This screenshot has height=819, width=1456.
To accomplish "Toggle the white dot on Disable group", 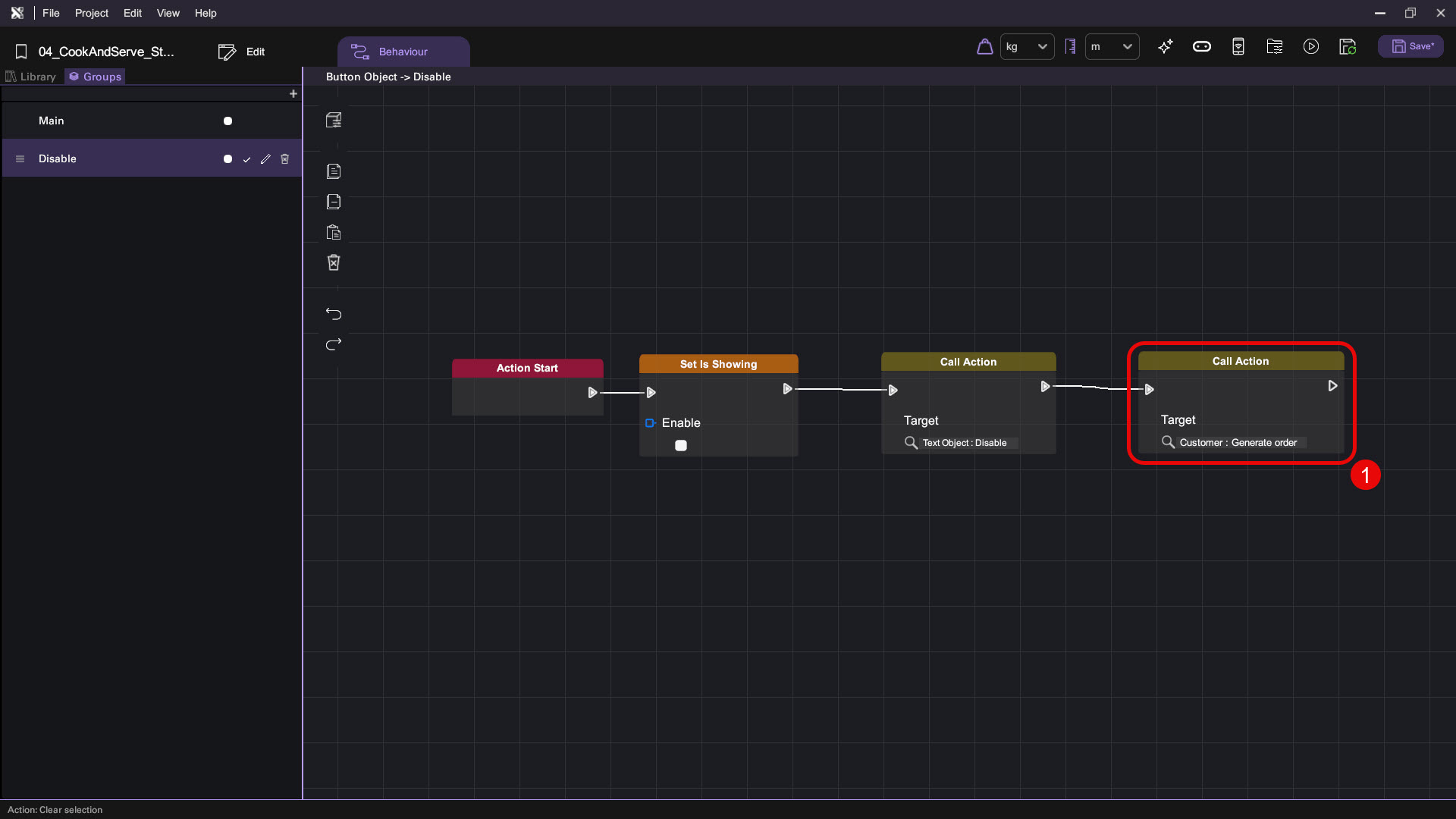I will pos(227,159).
